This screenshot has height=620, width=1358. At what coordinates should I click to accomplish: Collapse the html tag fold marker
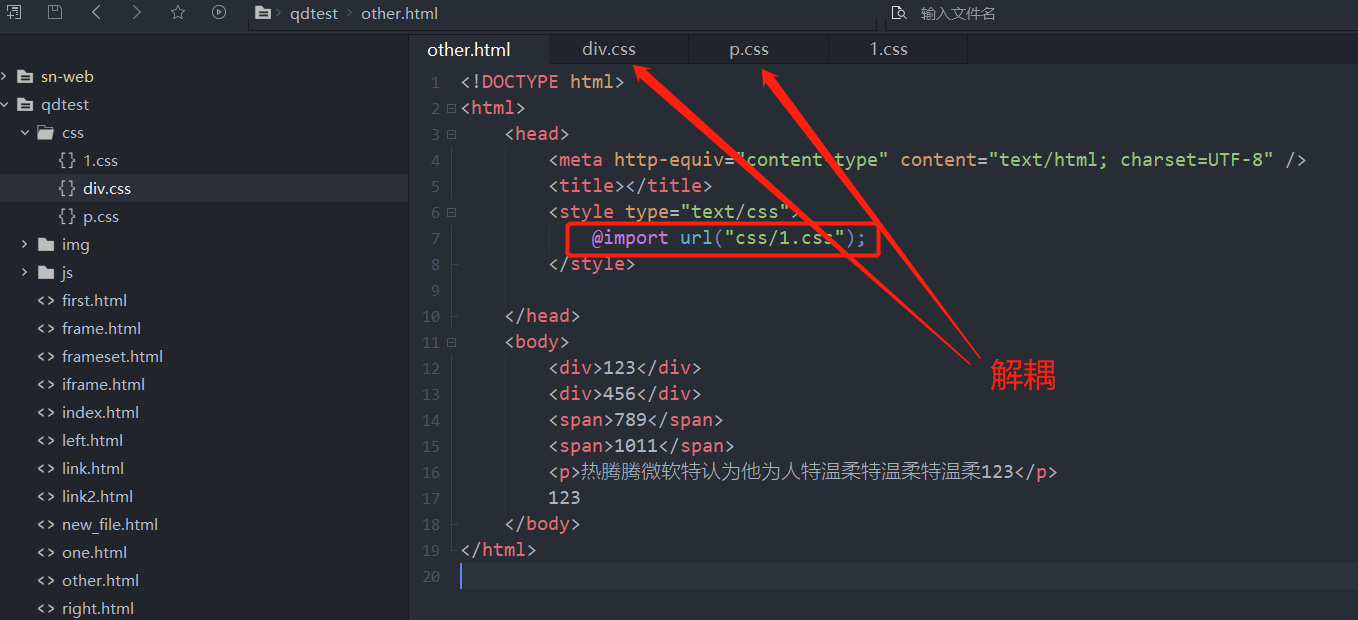point(451,108)
